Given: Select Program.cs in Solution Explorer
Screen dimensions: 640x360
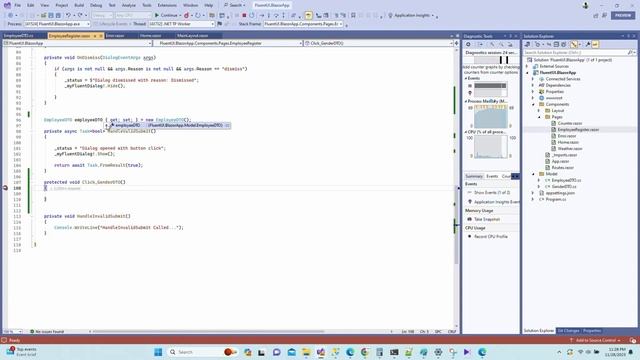Looking at the screenshot, I should (555, 199).
